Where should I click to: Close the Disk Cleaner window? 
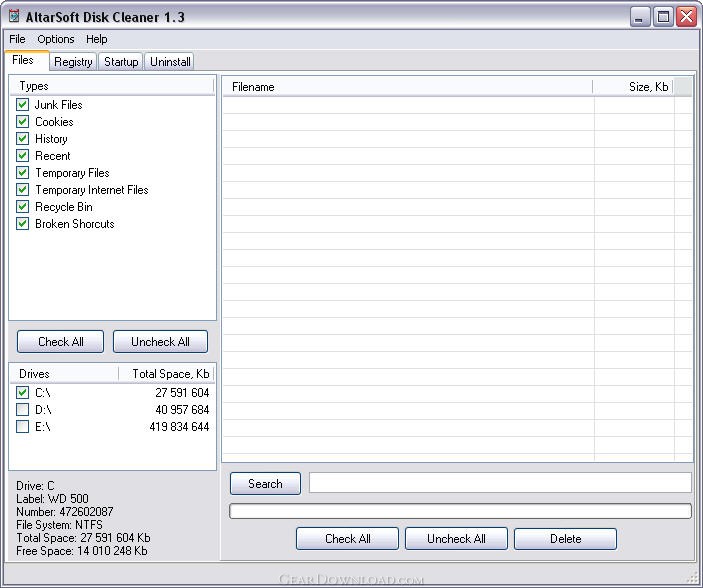click(x=686, y=17)
